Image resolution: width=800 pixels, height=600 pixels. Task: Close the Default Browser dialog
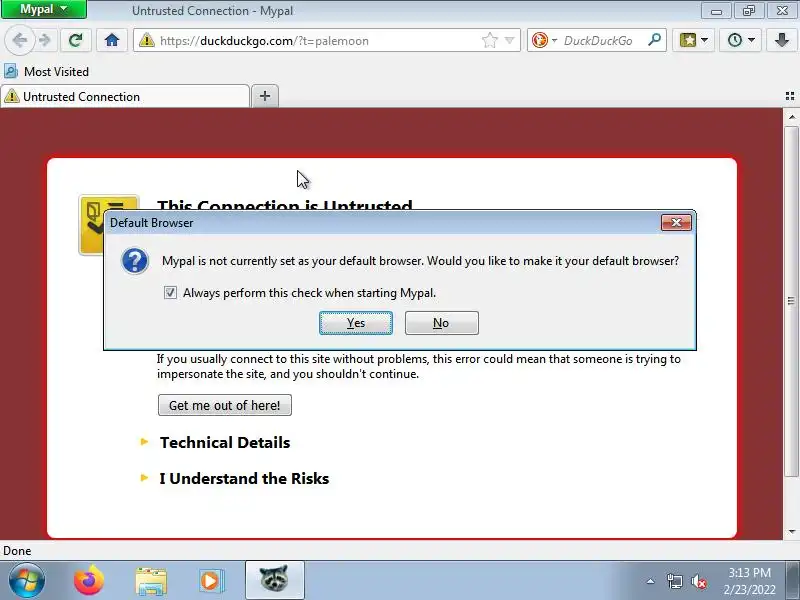(x=676, y=222)
